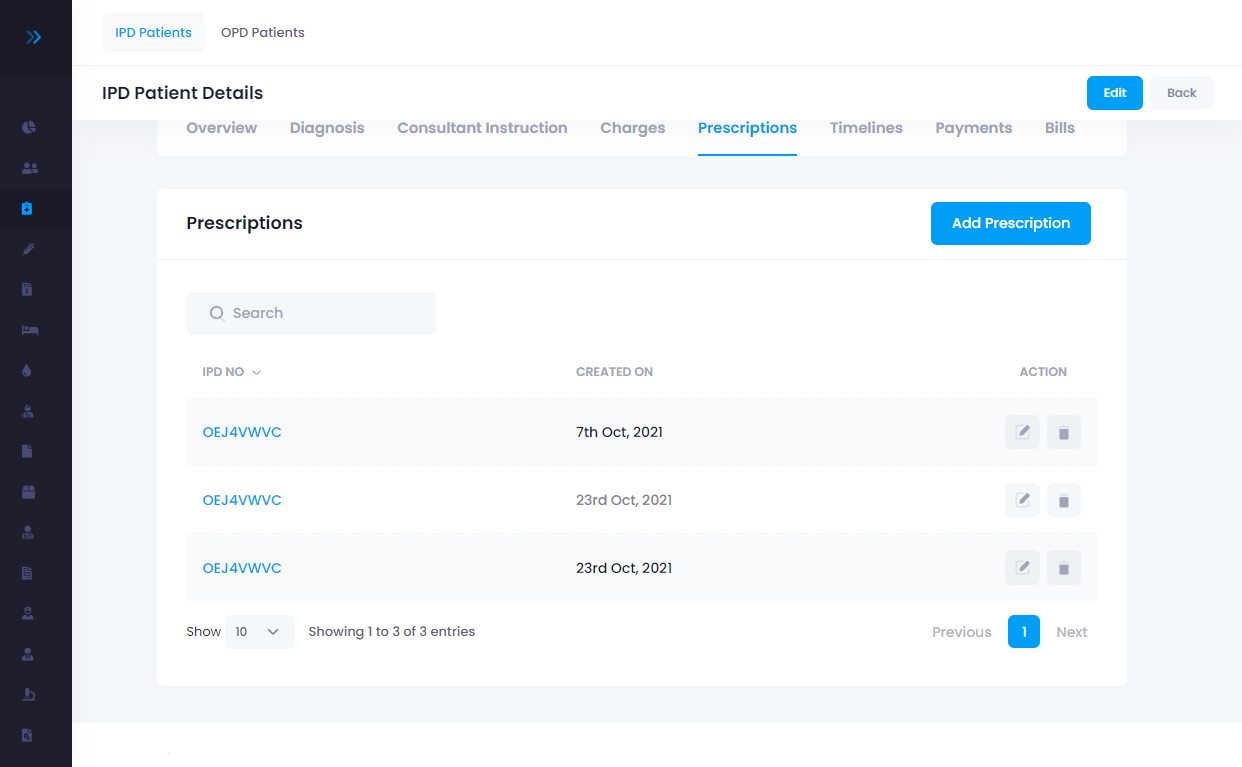
Task: Select page 1 in pagination
Action: pos(1023,632)
